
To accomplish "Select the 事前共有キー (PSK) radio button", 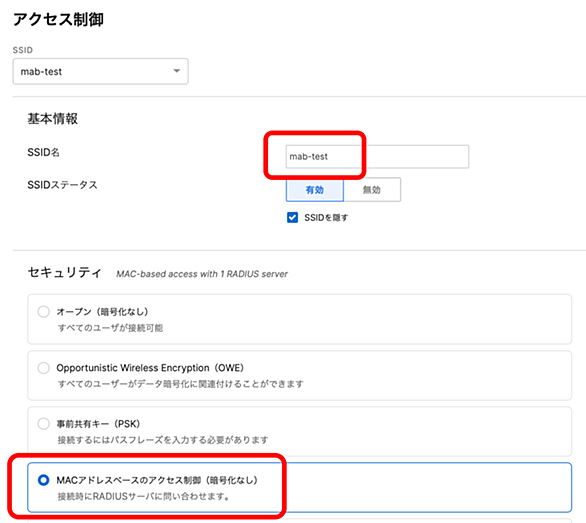I will (x=43, y=424).
